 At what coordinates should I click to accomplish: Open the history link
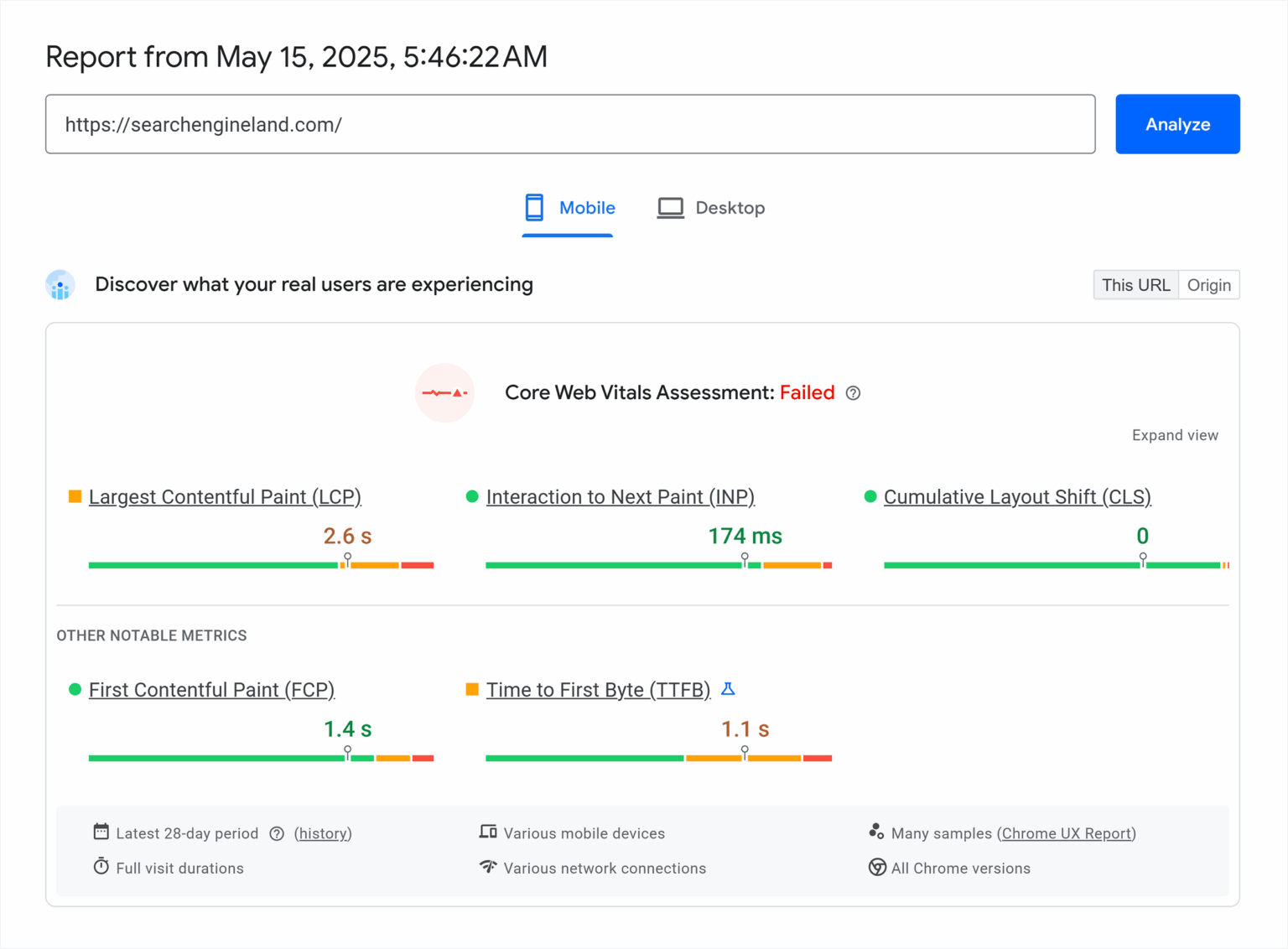pyautogui.click(x=323, y=833)
